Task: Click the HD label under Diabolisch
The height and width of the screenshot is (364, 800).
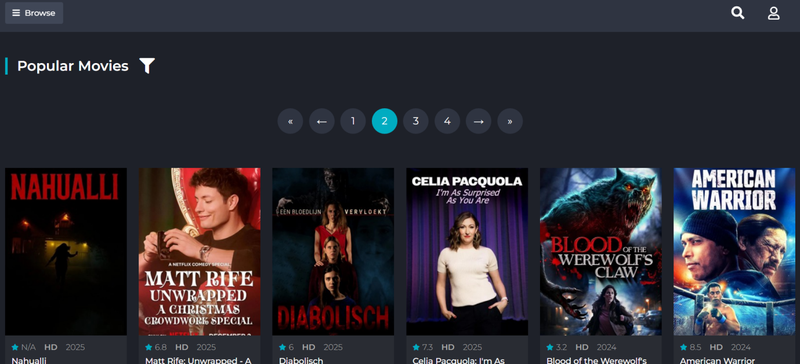Action: pyautogui.click(x=309, y=347)
